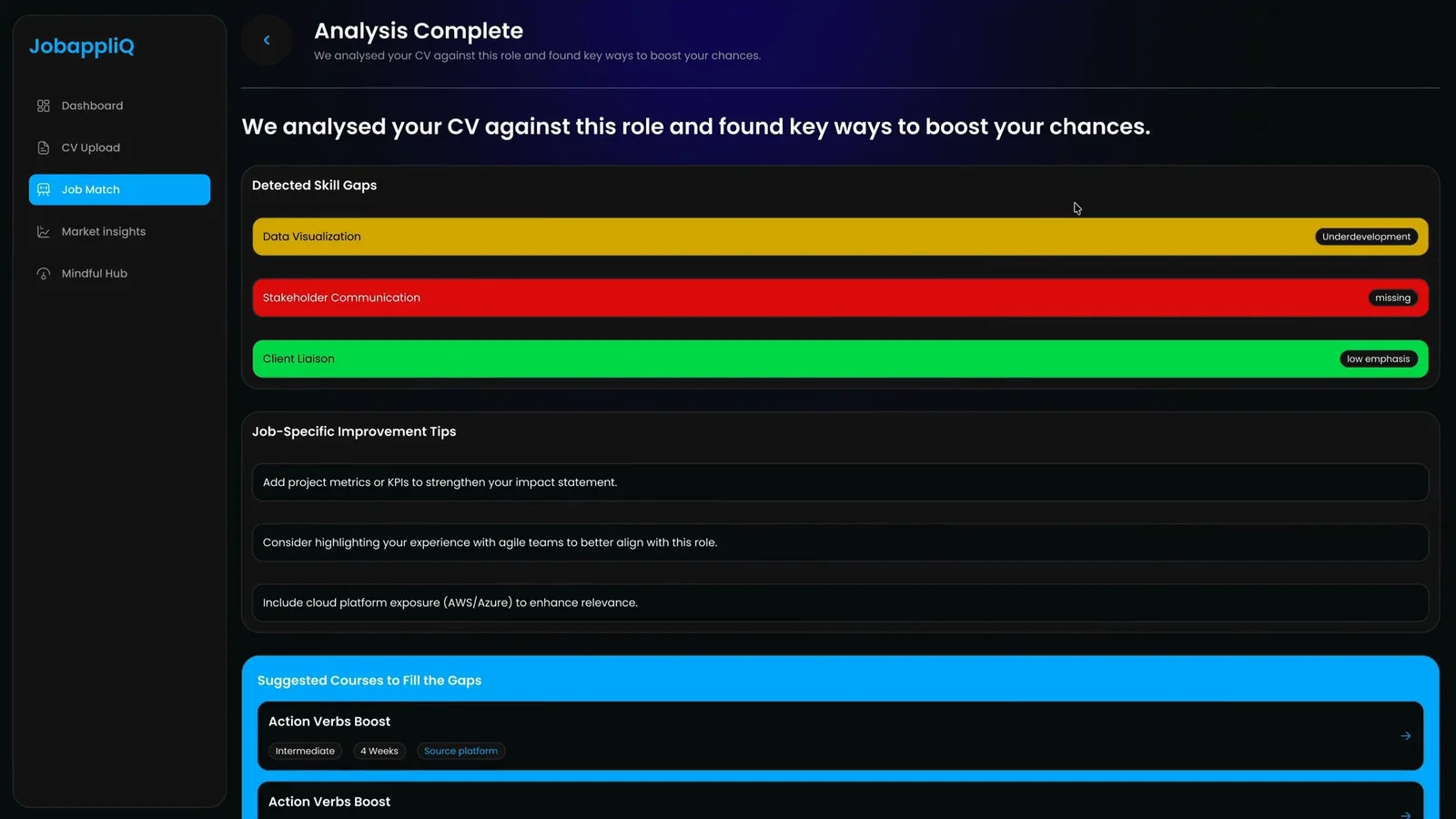Click the Analysis Complete title
Screen dimensions: 1456x819
419,31
